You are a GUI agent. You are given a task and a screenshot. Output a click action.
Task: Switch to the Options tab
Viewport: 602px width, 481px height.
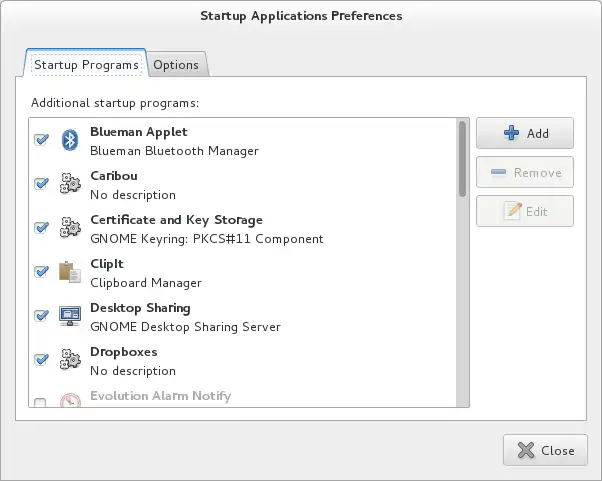pyautogui.click(x=176, y=64)
